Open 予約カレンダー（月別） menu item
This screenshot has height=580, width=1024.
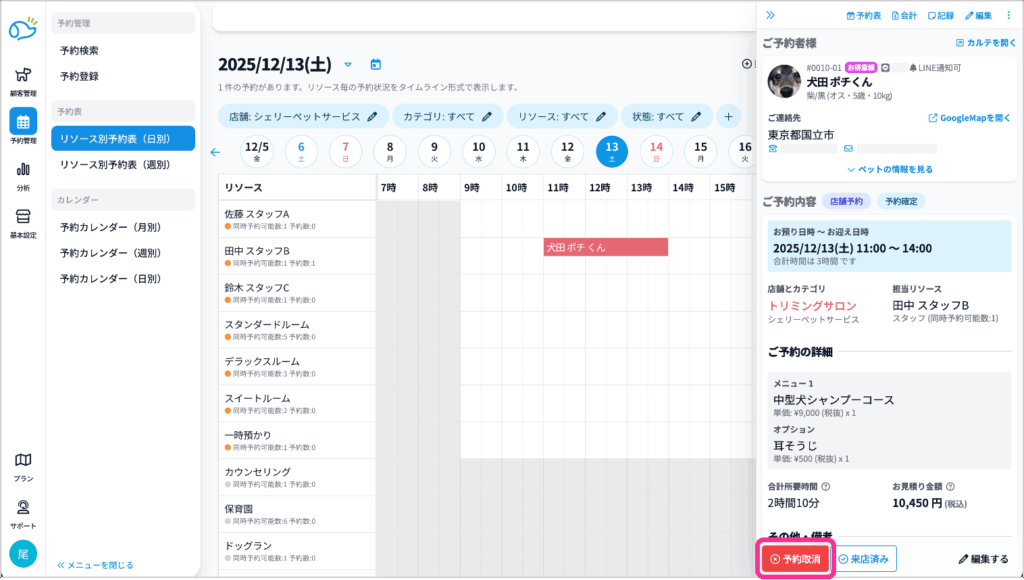(x=110, y=227)
